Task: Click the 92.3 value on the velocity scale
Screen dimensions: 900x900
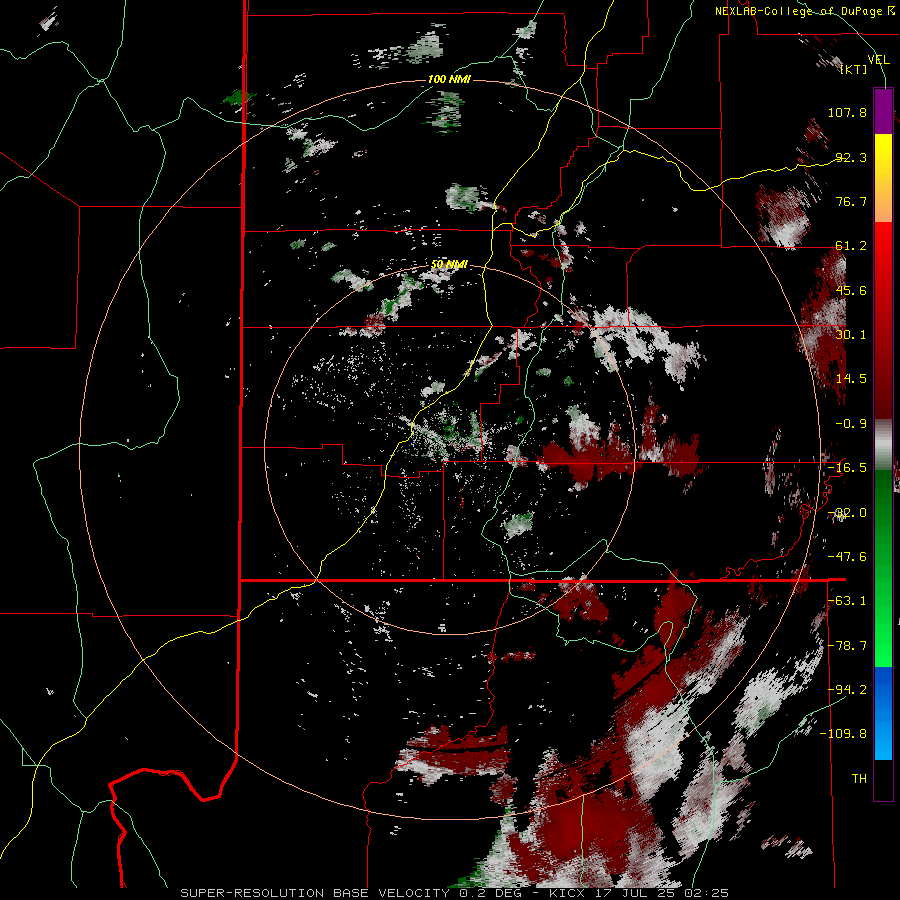Action: [851, 157]
